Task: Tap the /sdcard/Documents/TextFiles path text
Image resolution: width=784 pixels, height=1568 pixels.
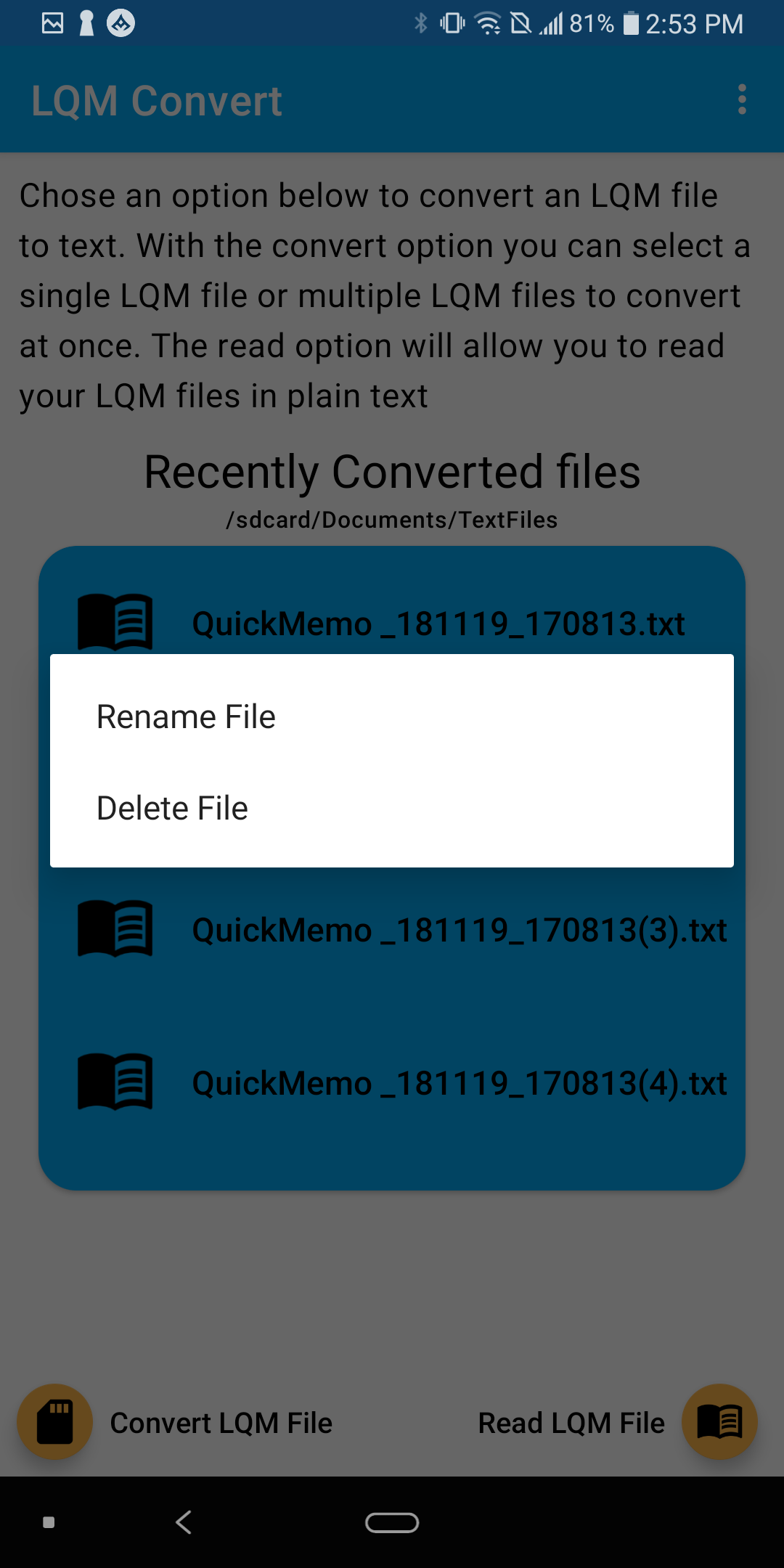Action: (x=392, y=520)
